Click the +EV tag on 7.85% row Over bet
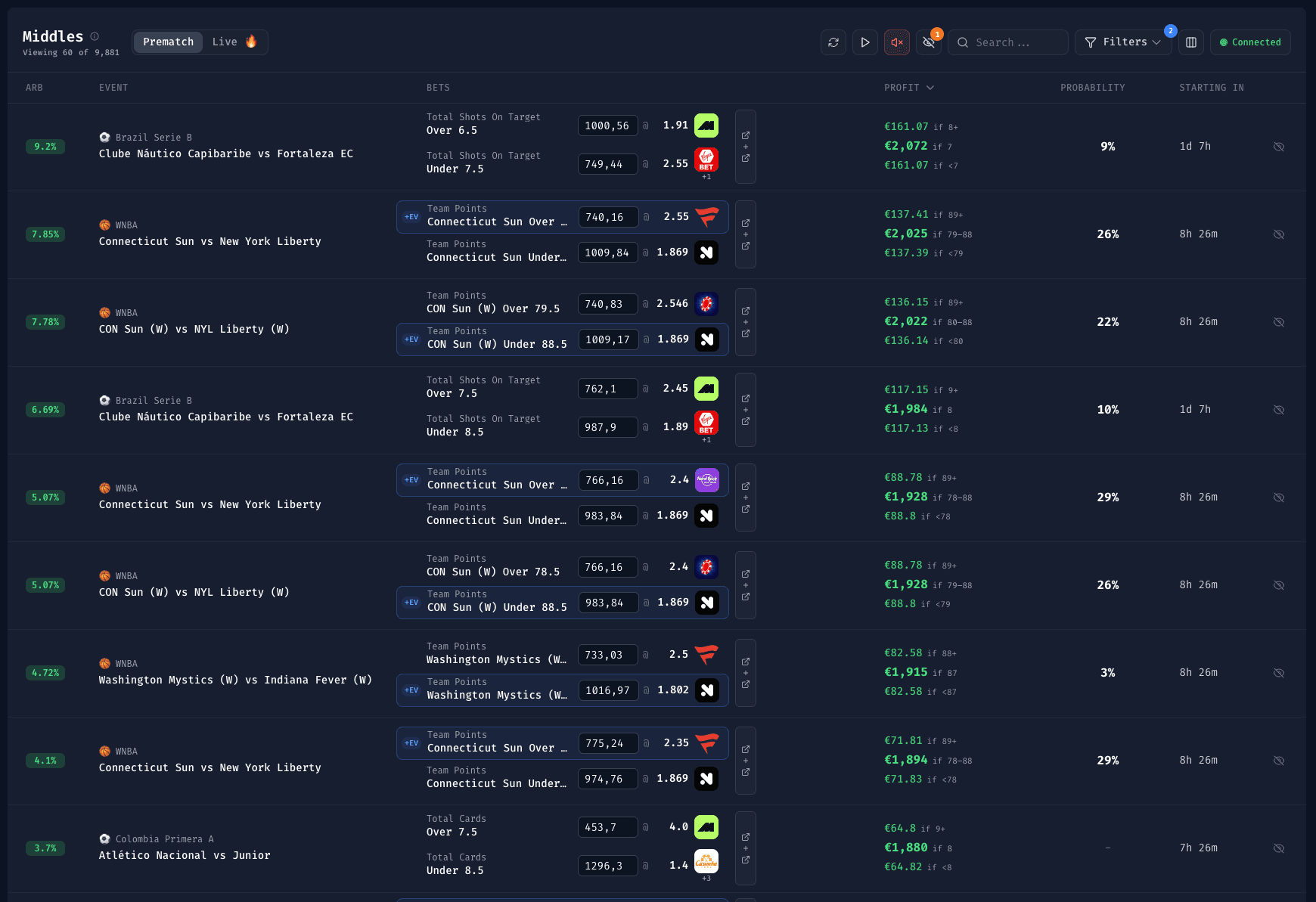The image size is (1316, 902). tap(411, 217)
